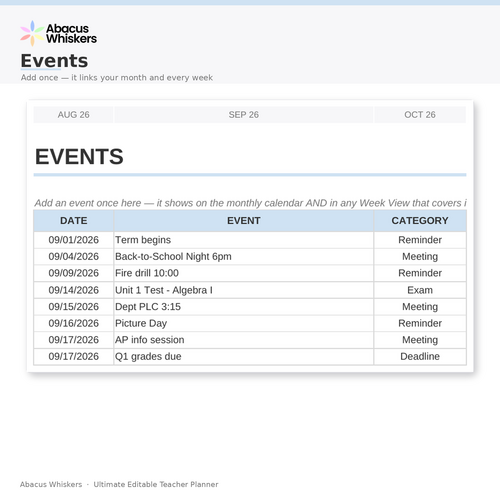Go to the OCT 26 tab
This screenshot has width=500, height=500.
(420, 115)
